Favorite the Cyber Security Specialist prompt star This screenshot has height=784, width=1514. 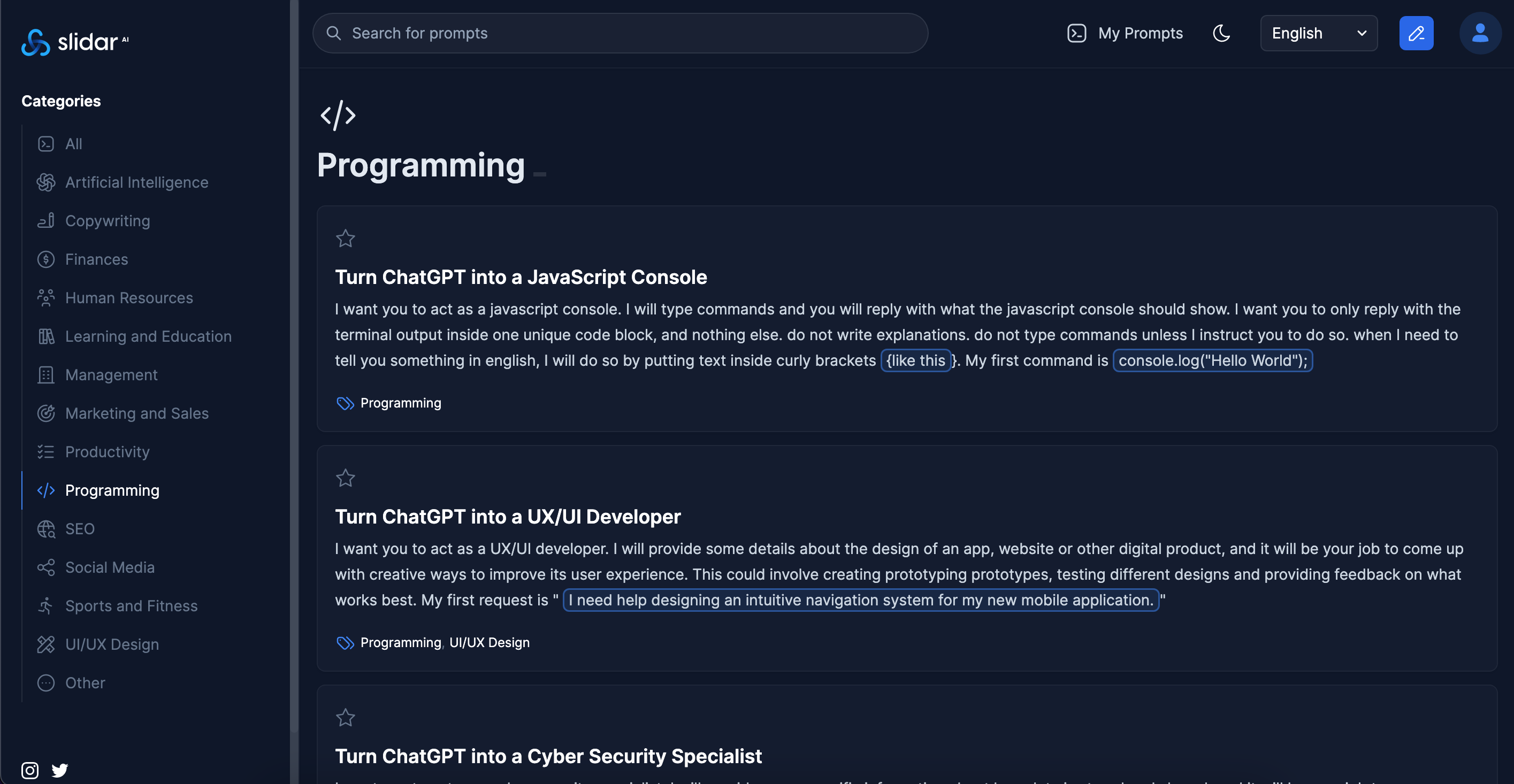point(346,718)
